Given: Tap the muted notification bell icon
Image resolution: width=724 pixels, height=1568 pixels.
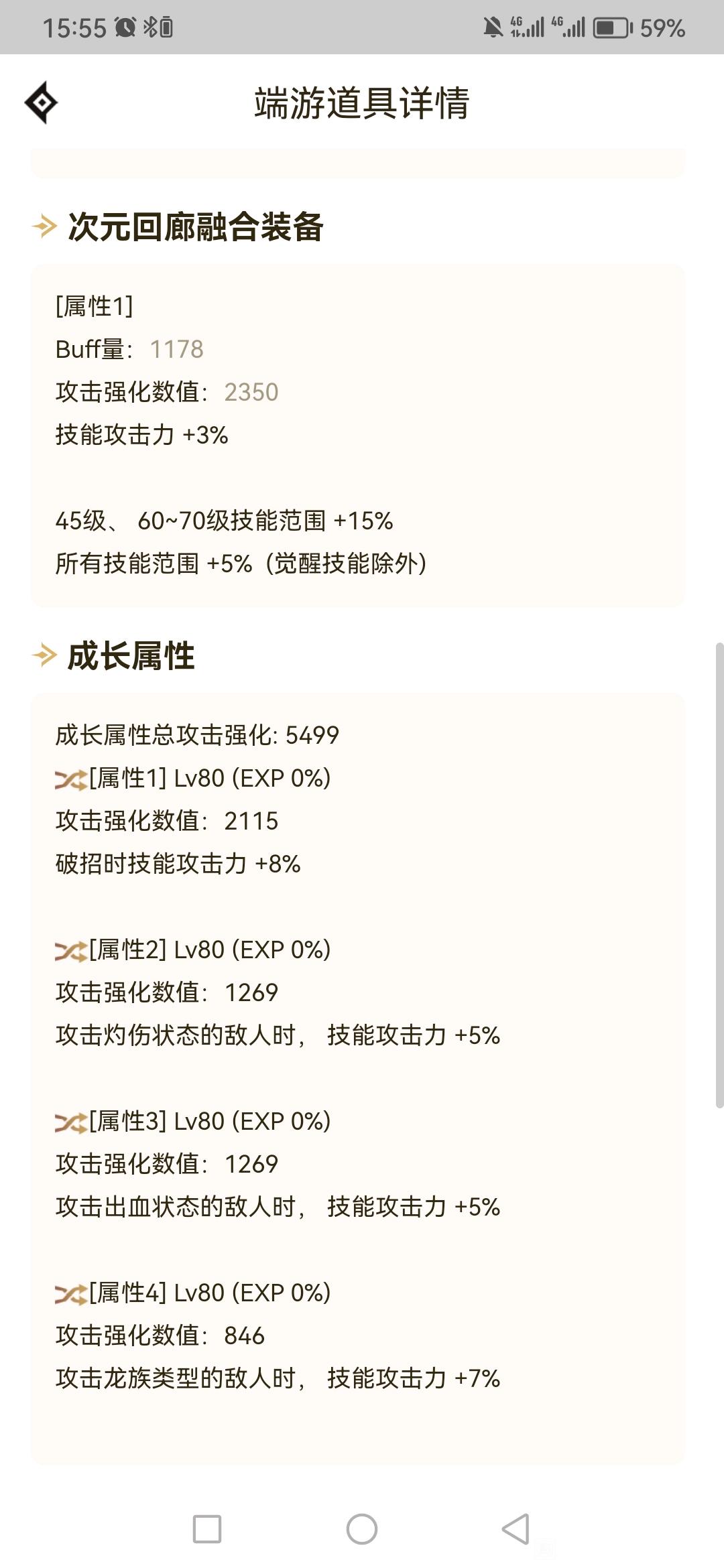Looking at the screenshot, I should coord(493,27).
